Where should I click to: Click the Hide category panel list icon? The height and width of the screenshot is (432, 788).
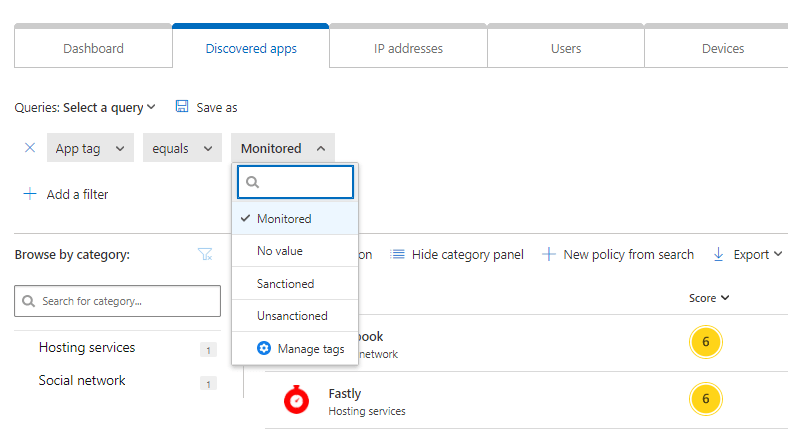[397, 255]
